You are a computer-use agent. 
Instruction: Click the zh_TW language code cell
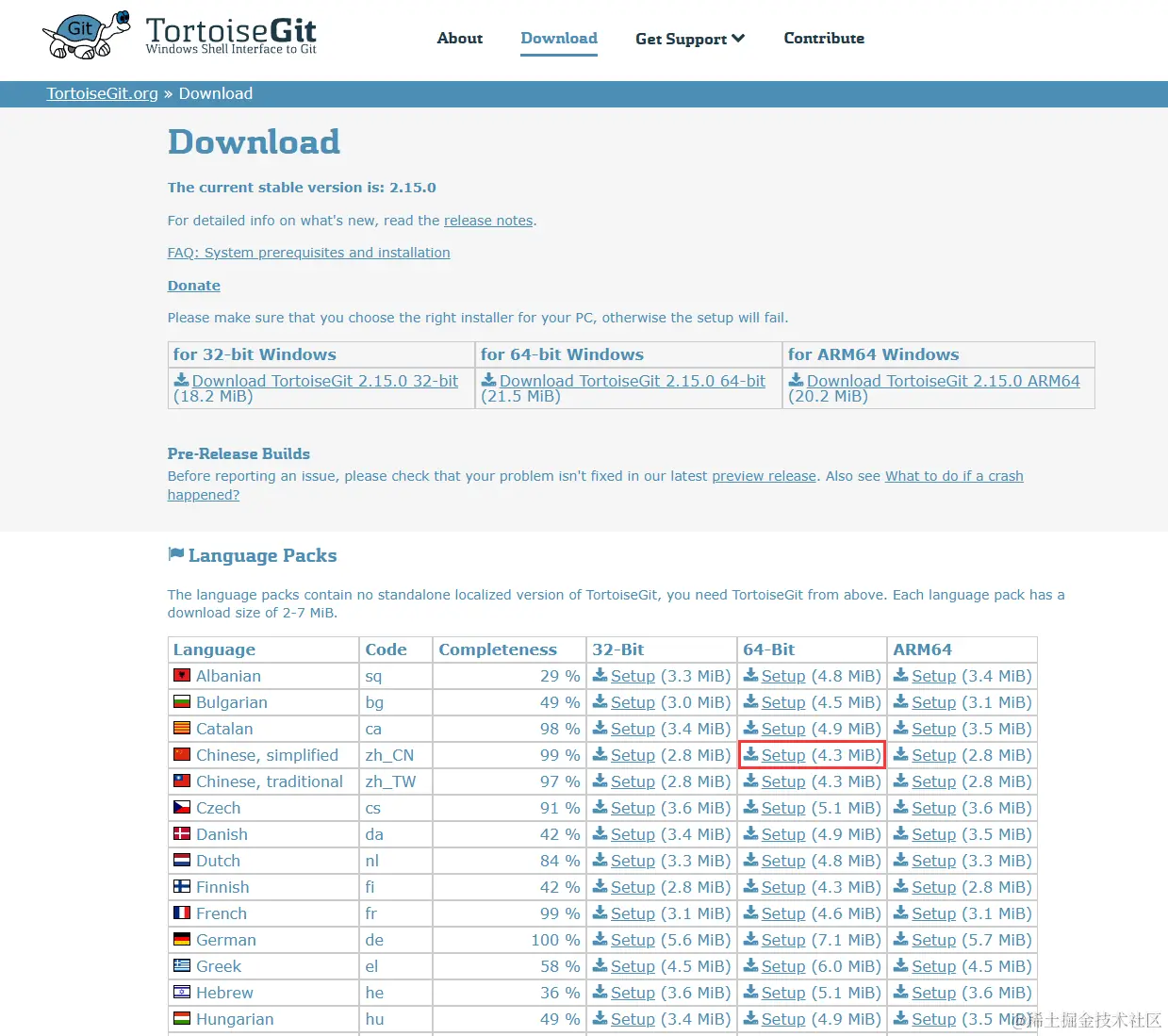(395, 781)
